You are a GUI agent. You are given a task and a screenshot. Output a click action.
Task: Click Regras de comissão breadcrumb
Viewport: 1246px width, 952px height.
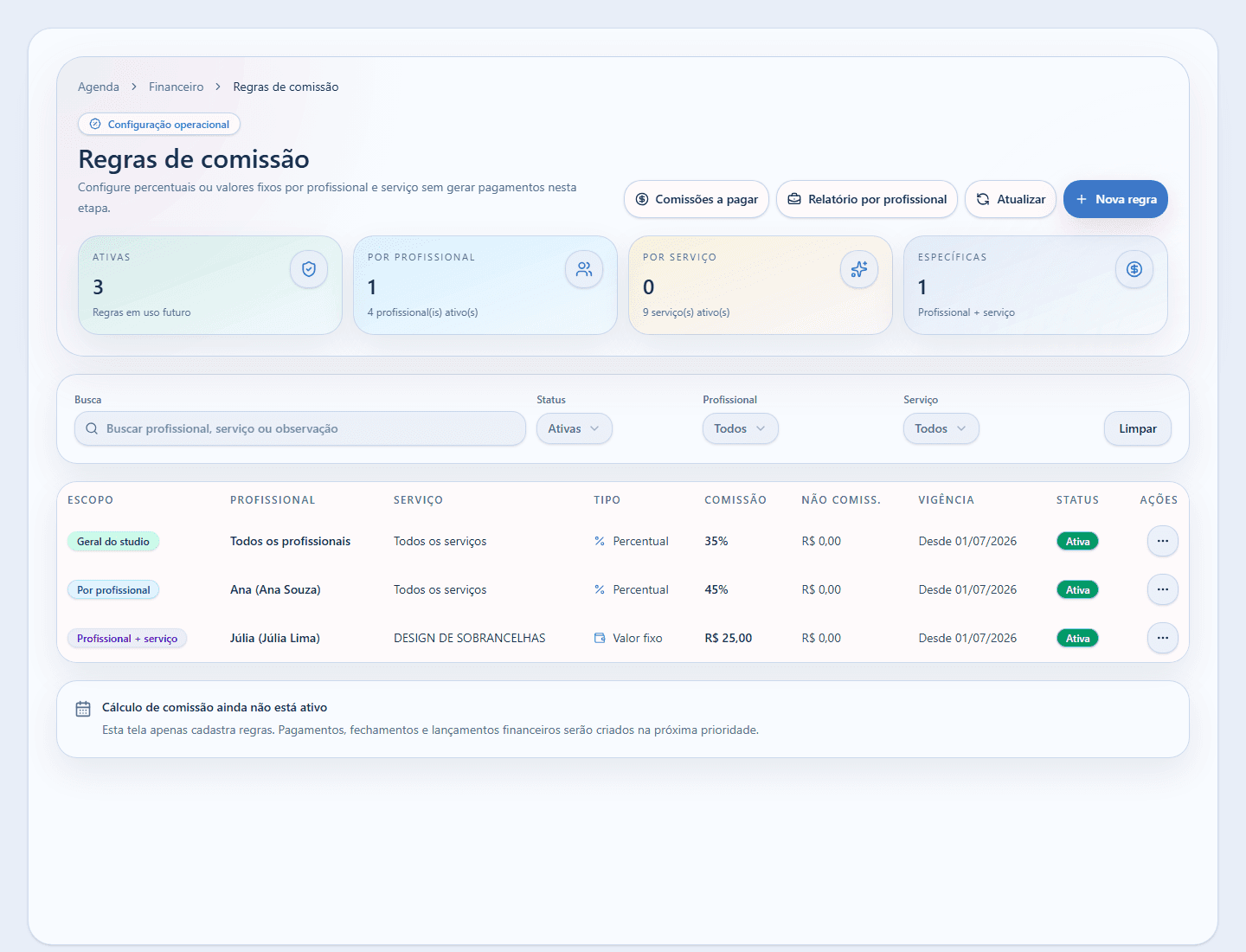coord(286,87)
